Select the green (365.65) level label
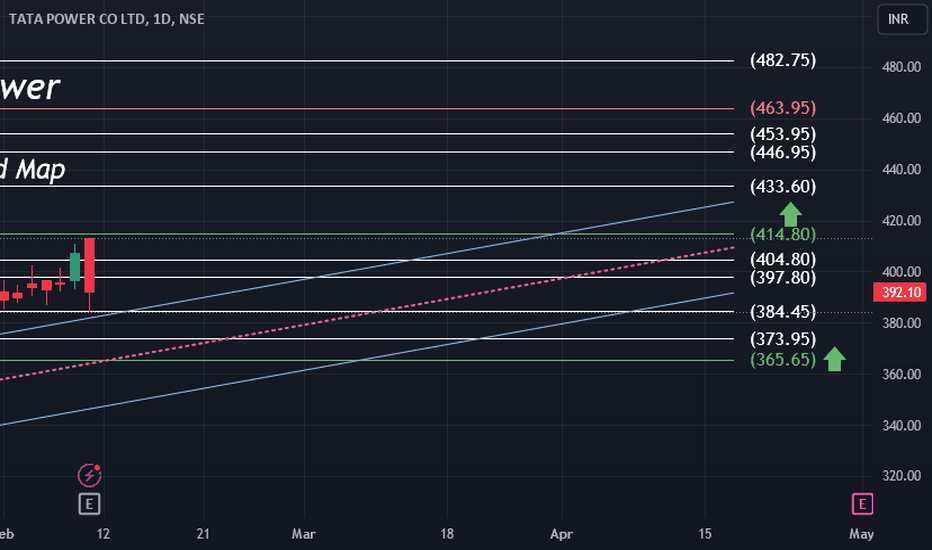The image size is (932, 550). click(x=783, y=360)
